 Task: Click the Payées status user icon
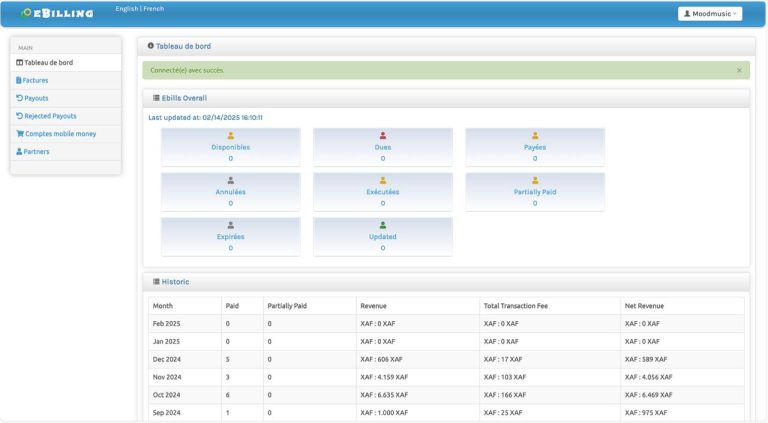(x=535, y=135)
